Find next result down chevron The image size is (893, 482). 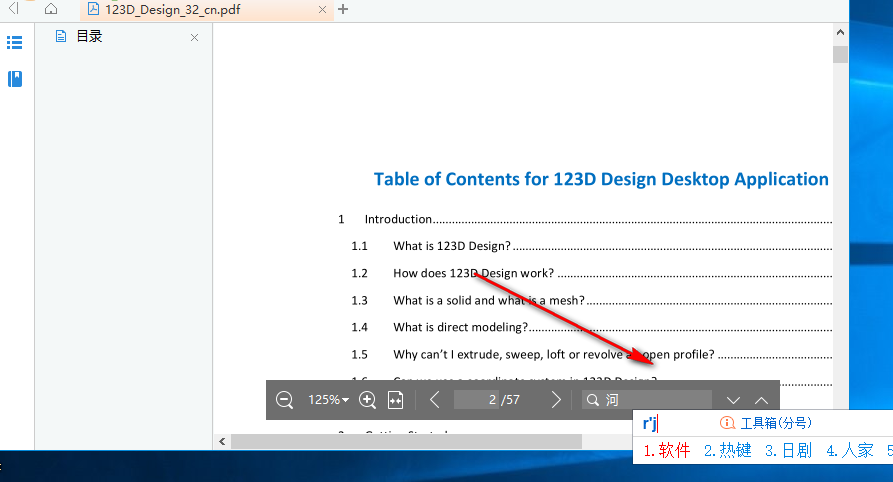[734, 401]
